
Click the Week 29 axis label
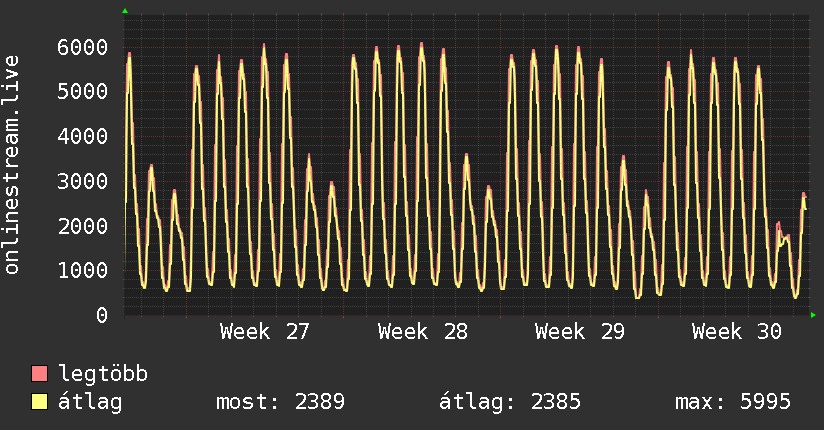tap(580, 332)
